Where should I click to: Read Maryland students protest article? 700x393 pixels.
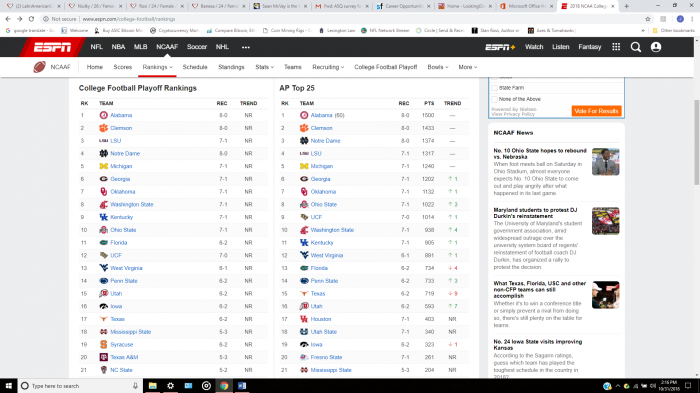point(535,213)
